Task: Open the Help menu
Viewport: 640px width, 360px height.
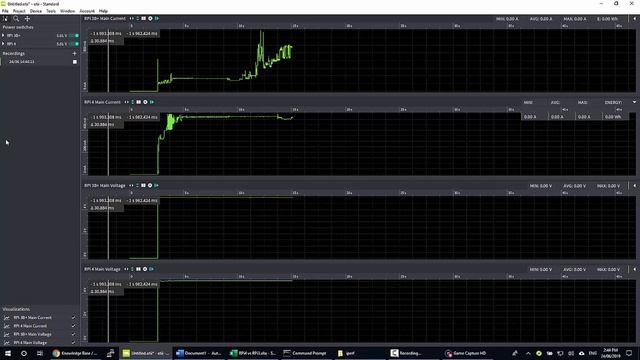Action: pyautogui.click(x=103, y=11)
